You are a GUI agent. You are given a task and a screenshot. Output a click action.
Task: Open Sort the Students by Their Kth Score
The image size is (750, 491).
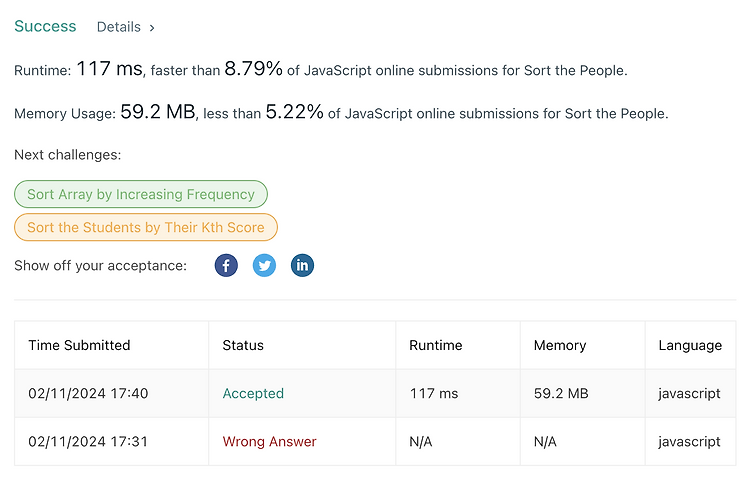(146, 227)
